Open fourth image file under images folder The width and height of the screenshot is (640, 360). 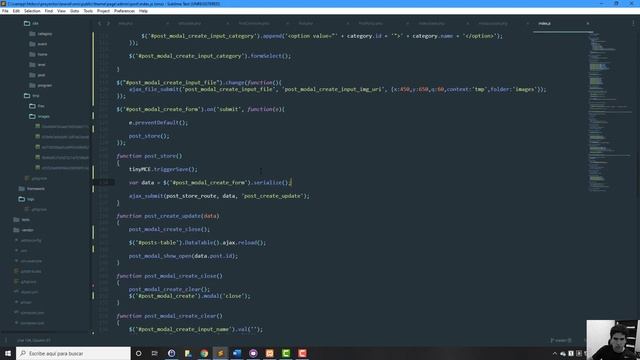click(62, 157)
